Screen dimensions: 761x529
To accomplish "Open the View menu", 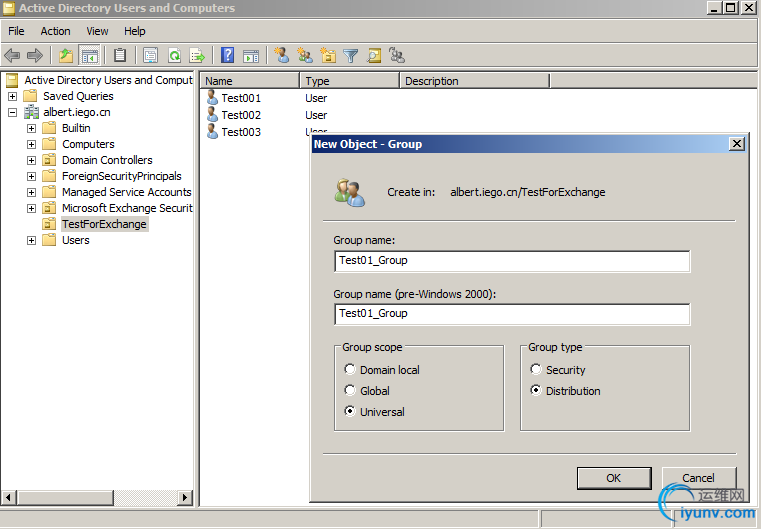I will (97, 31).
